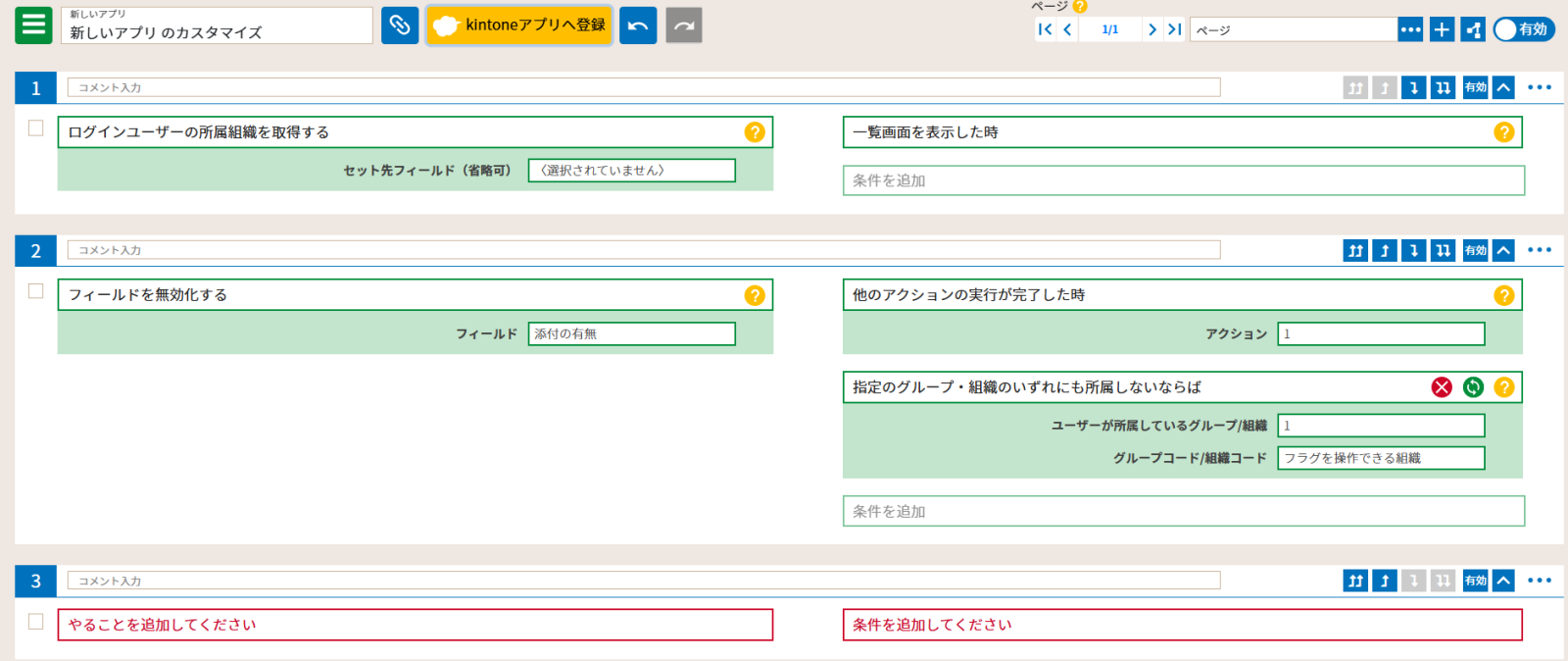The height and width of the screenshot is (661, 1568).
Task: Open row 2's three-dot more menu
Action: coord(1540,251)
